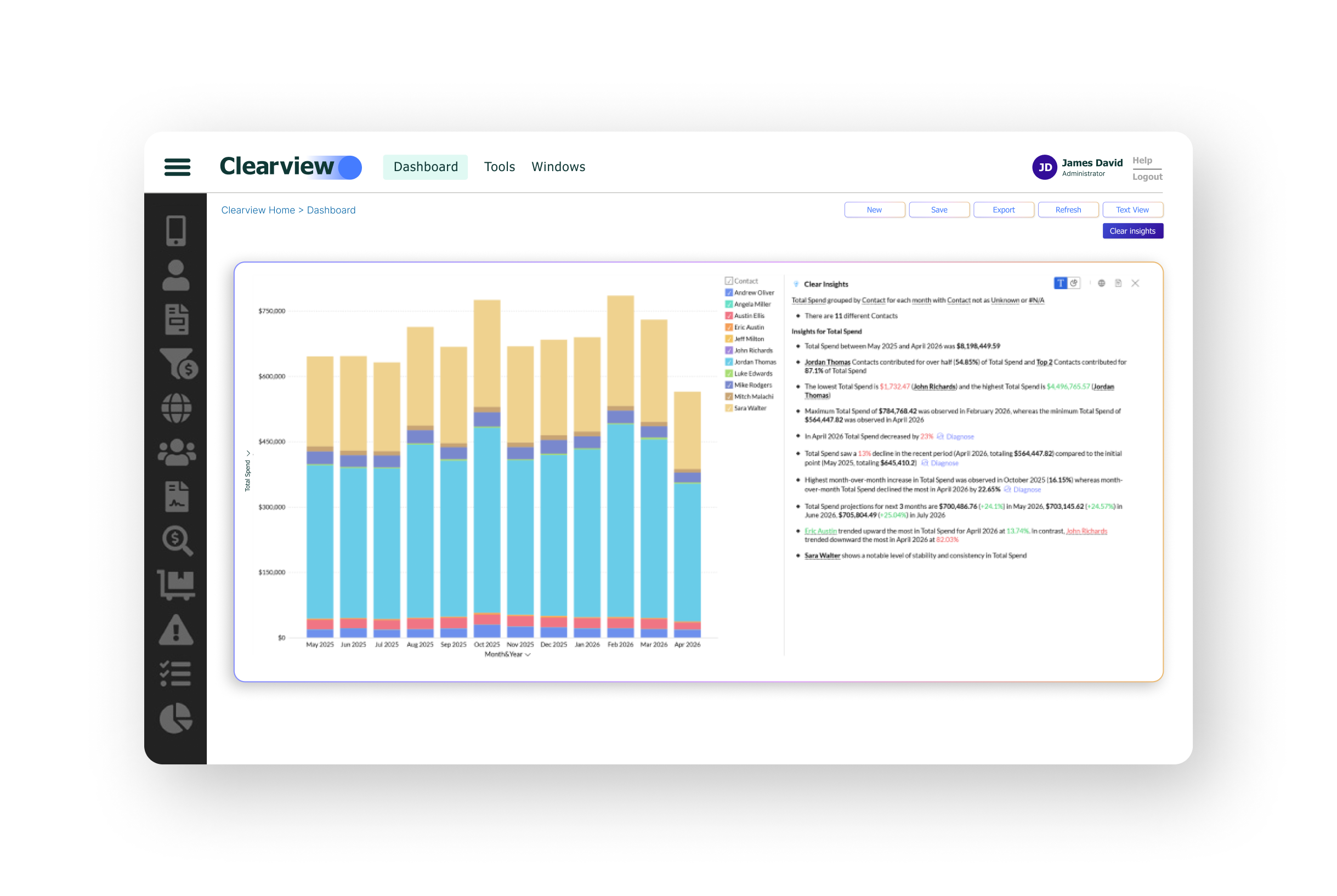Toggle Jordan Thomas in legend

coord(728,362)
